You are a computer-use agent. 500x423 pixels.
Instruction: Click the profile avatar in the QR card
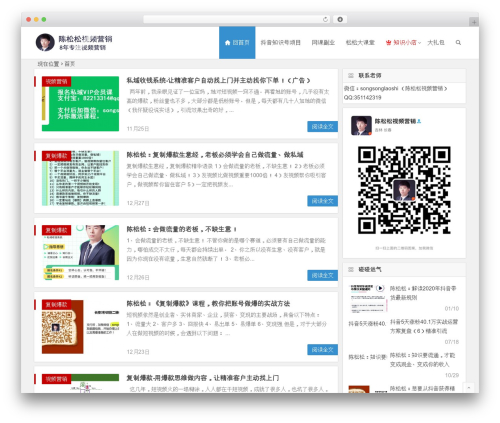(x=361, y=125)
